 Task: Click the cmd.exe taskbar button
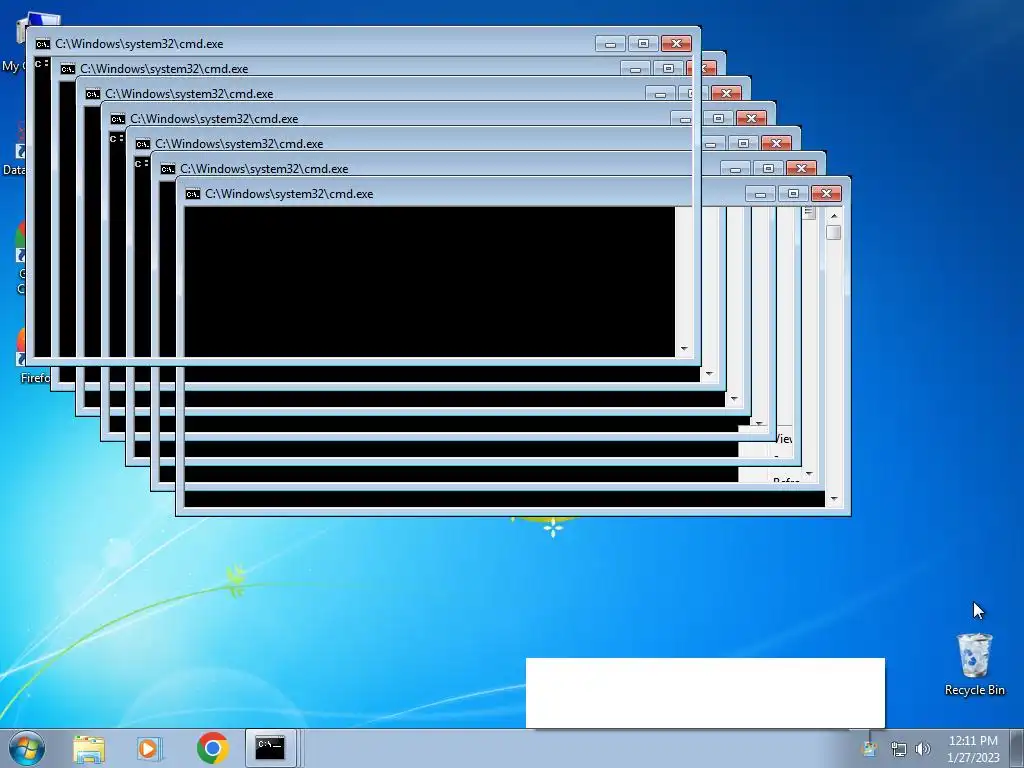tap(270, 748)
